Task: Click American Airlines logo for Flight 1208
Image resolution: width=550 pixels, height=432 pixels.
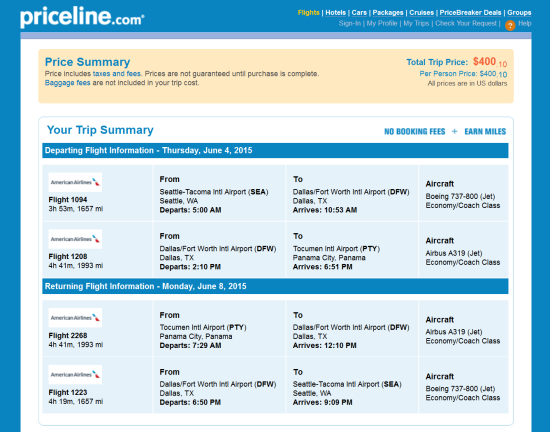Action: (x=75, y=239)
